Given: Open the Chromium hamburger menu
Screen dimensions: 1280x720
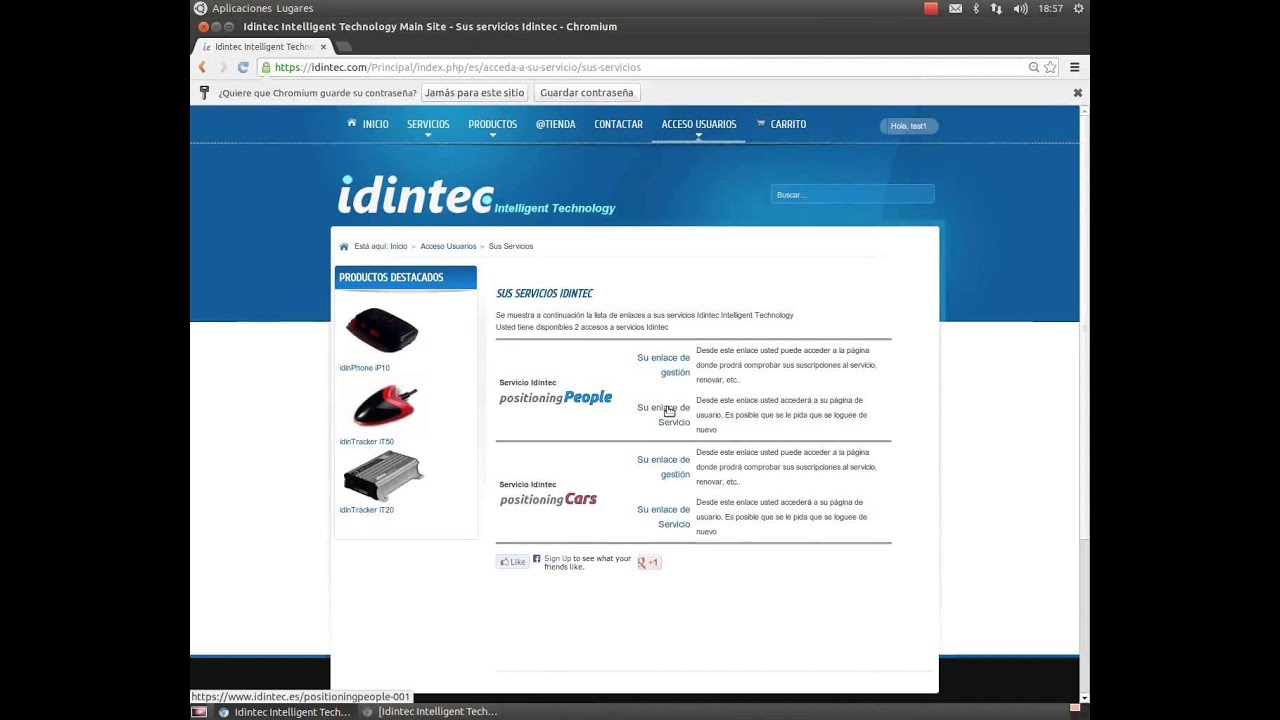Looking at the screenshot, I should (1075, 67).
